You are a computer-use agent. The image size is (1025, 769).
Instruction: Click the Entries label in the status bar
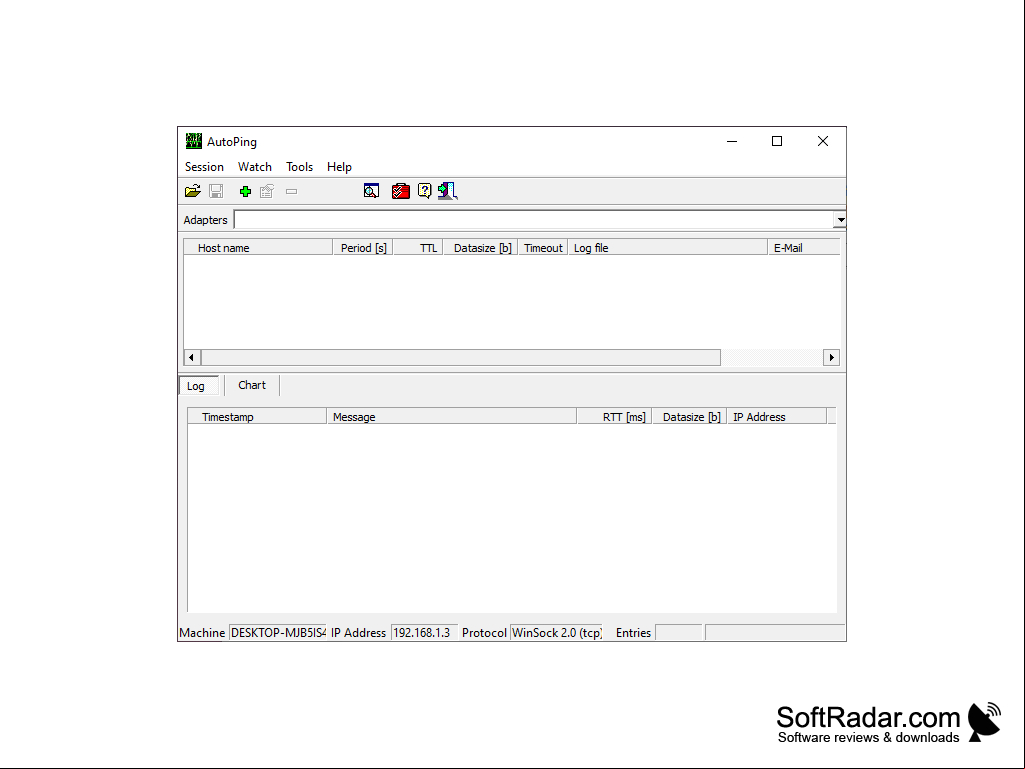(633, 632)
